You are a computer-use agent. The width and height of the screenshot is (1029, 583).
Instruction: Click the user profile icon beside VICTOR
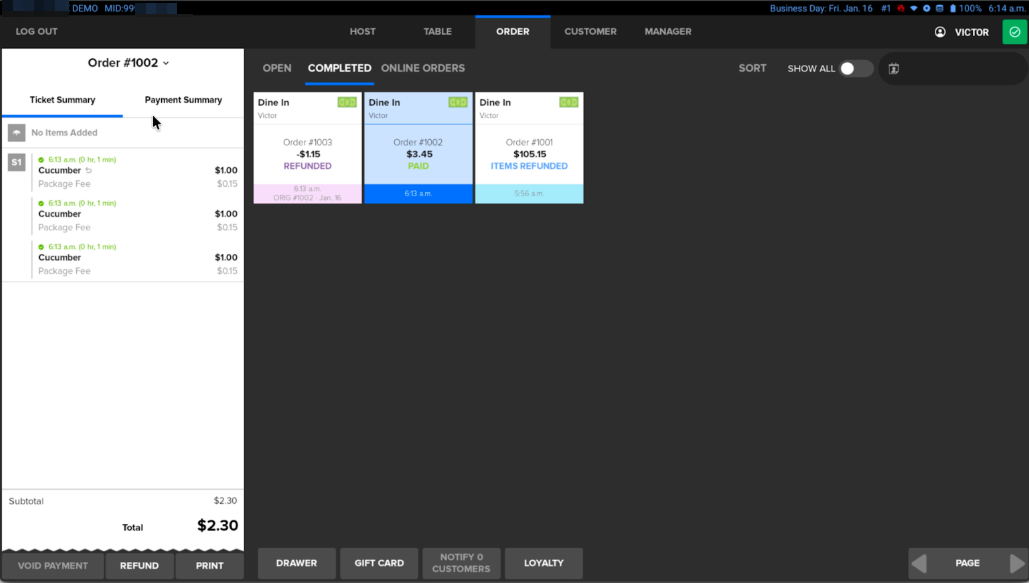[940, 32]
